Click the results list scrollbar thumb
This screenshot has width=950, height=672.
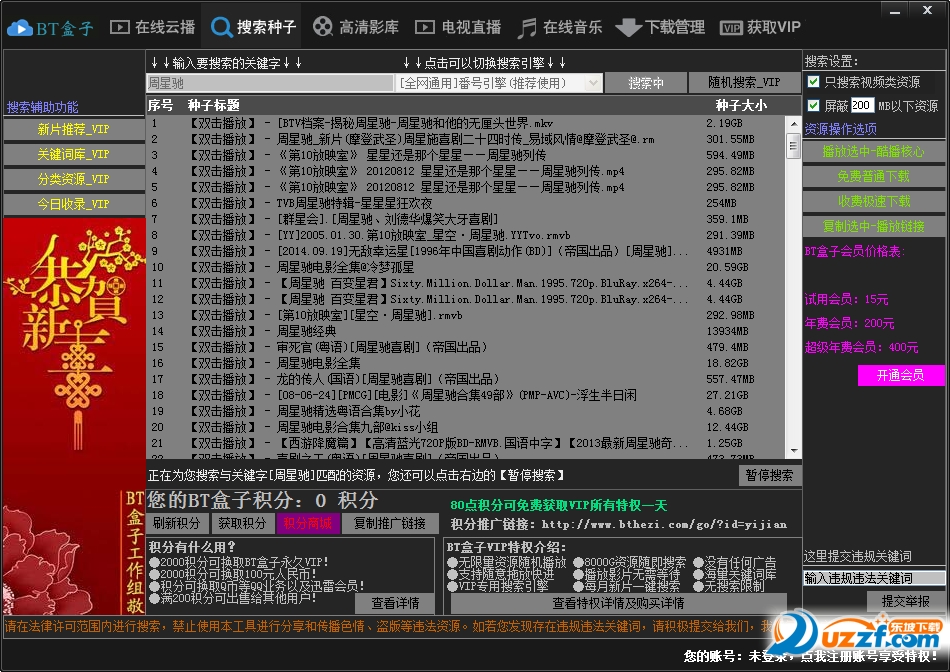[x=794, y=145]
